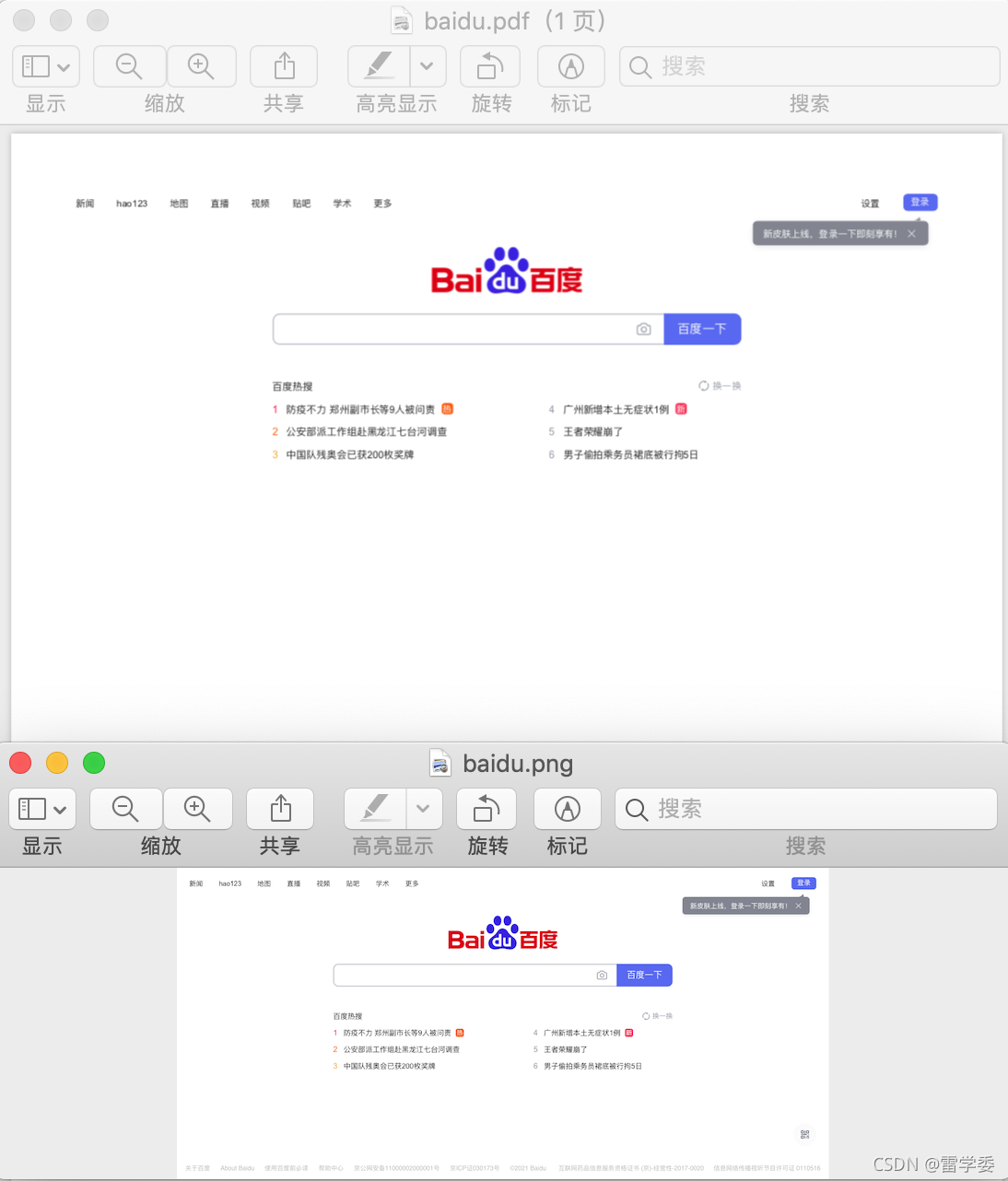Click the sidebar view icon in baidu.png window
Image resolution: width=1008 pixels, height=1181 pixels.
(34, 809)
